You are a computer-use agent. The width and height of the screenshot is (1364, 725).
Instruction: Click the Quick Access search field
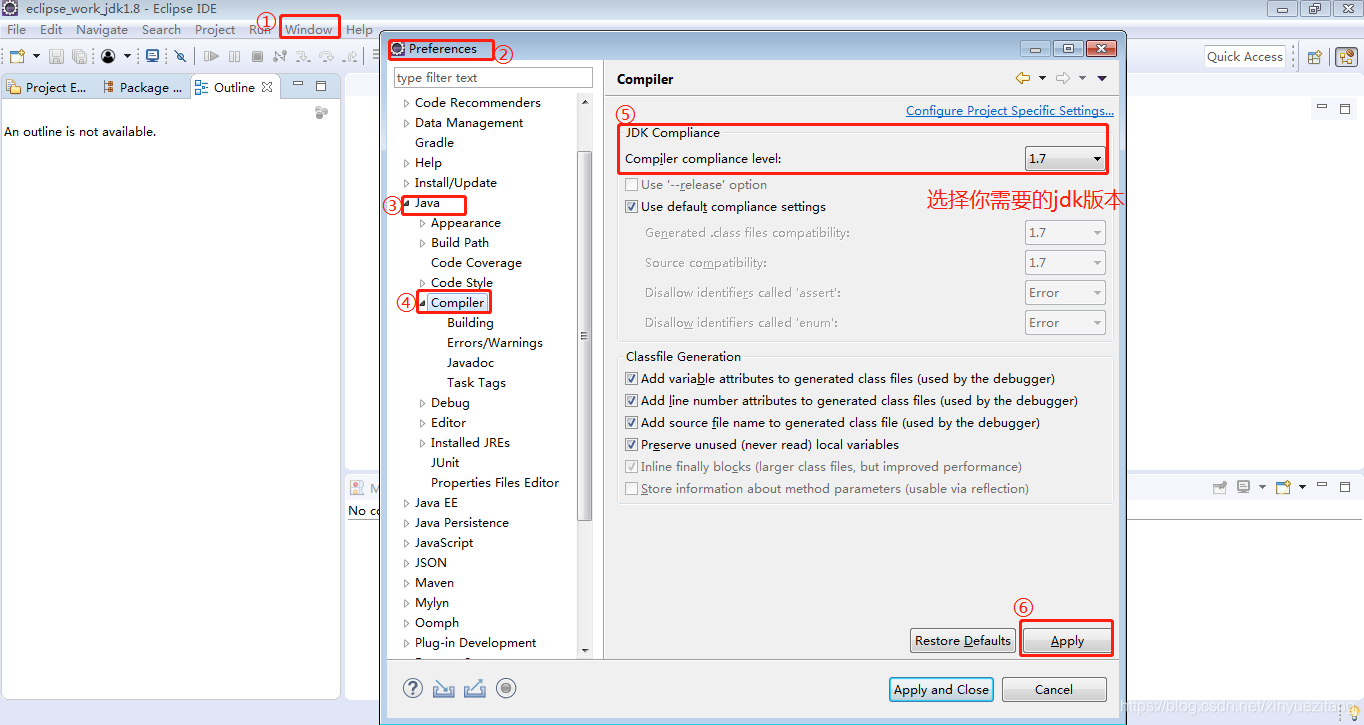point(1244,57)
